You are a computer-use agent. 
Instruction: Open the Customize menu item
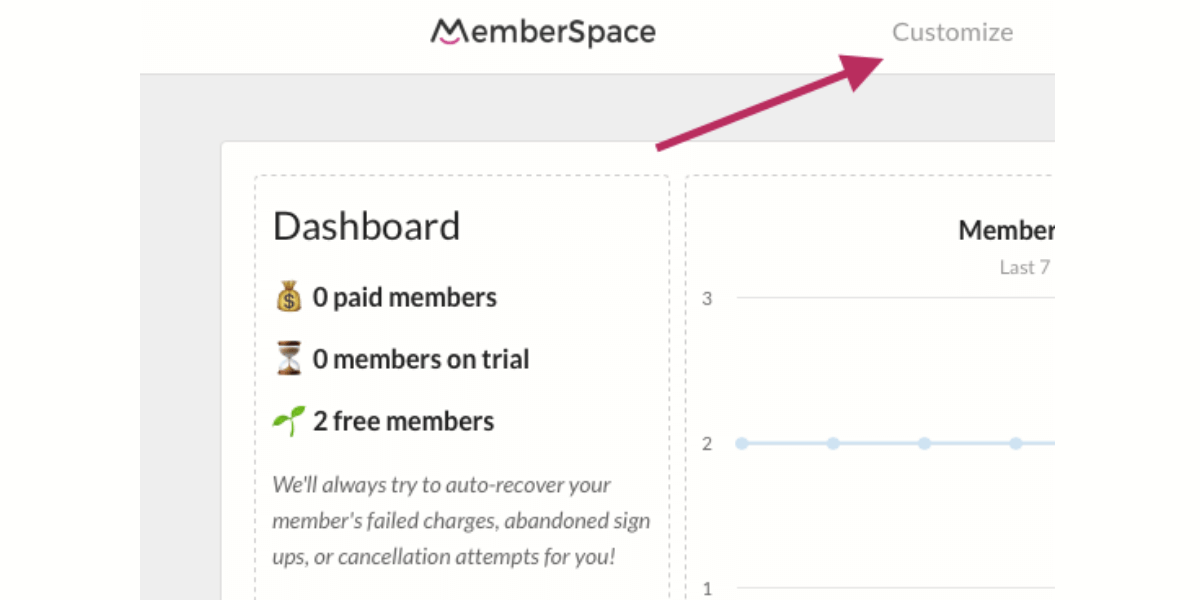(x=952, y=32)
